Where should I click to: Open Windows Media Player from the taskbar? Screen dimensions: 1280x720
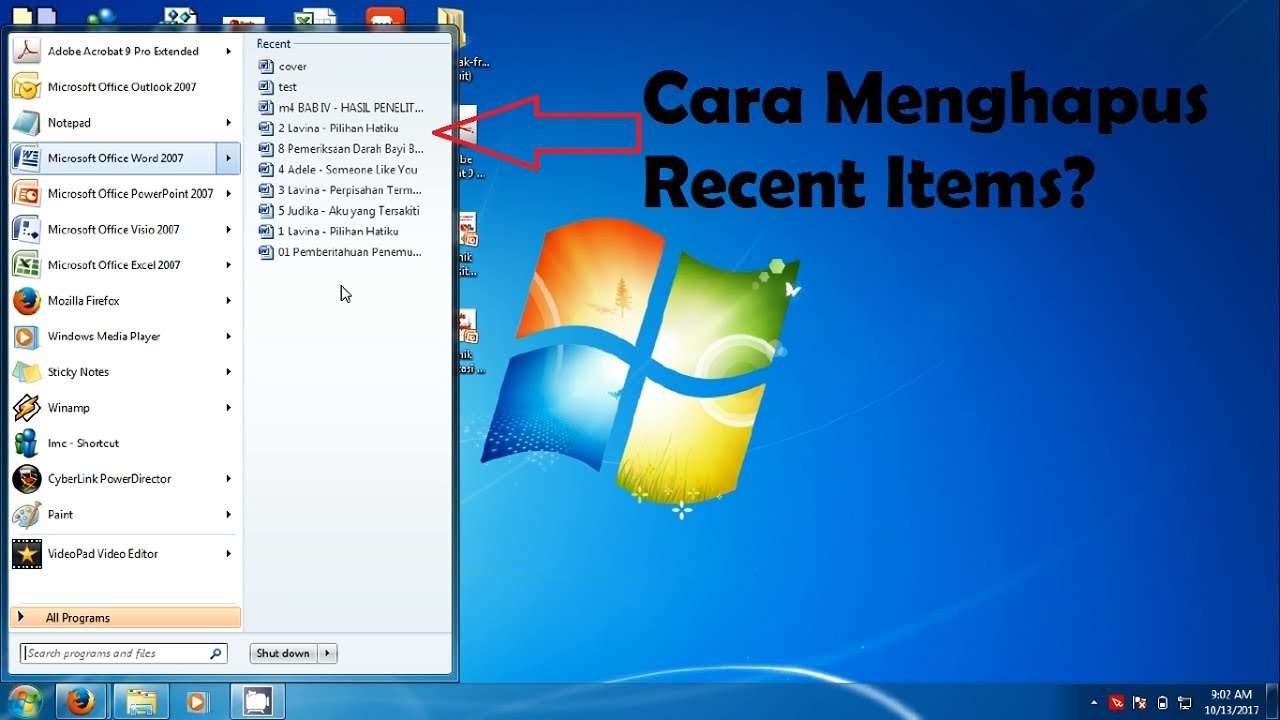click(x=197, y=702)
